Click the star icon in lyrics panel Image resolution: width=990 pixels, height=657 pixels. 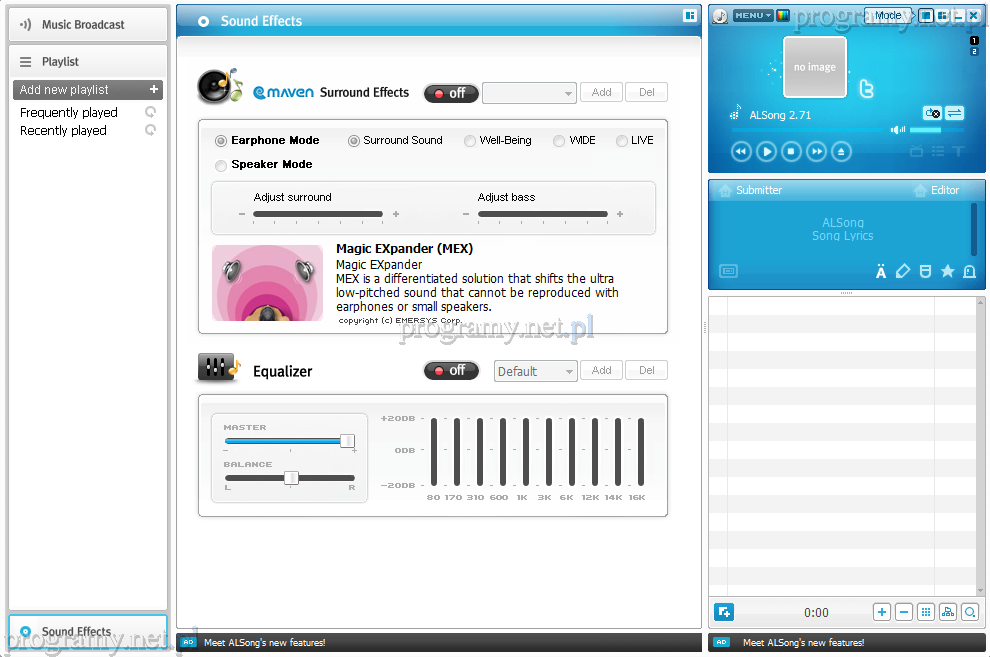pyautogui.click(x=947, y=271)
